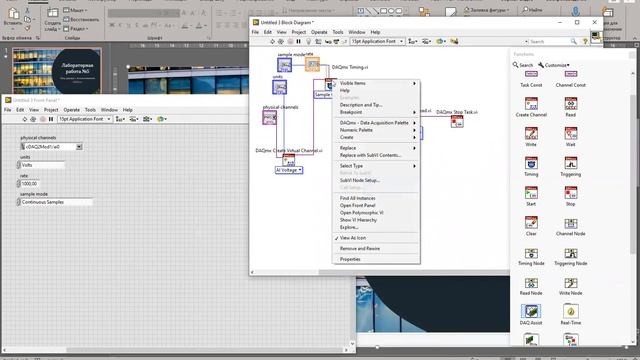Pick the Triggering Node palette icon
Viewport: 640px width, 360px height.
(x=571, y=253)
